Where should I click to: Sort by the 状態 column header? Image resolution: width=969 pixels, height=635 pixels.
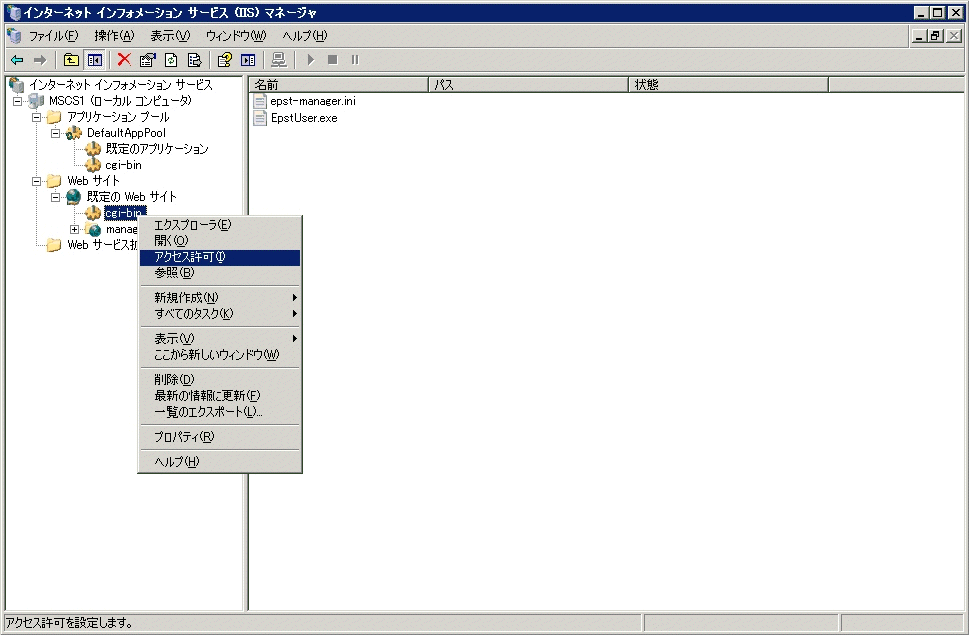click(x=729, y=85)
